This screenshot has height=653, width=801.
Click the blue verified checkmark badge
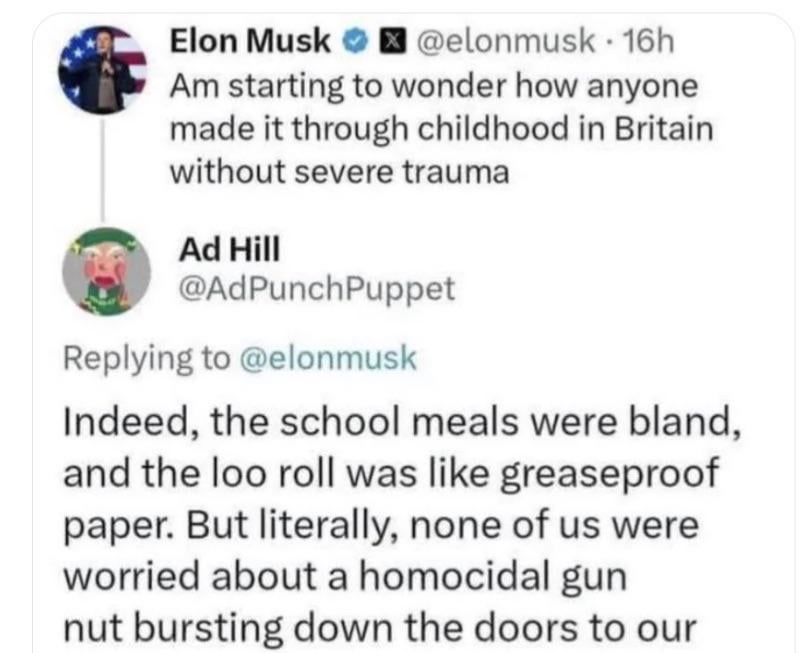[353, 41]
